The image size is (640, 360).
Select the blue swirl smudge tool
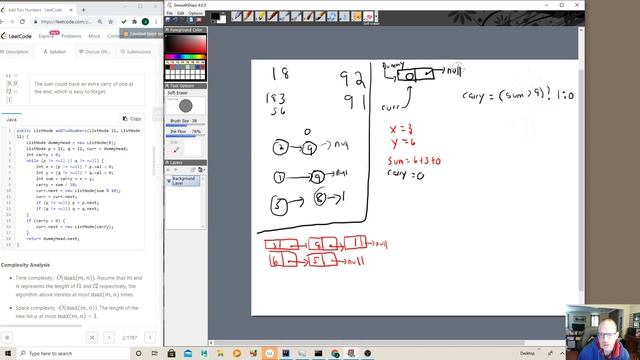pyautogui.click(x=332, y=16)
